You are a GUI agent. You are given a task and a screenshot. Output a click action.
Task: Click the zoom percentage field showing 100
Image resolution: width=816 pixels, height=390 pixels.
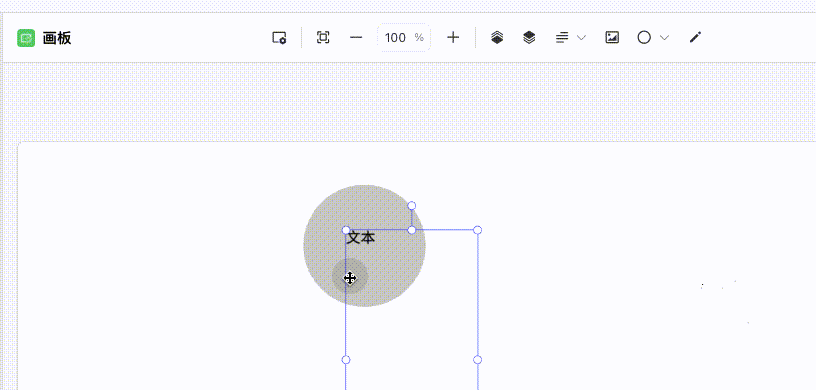pos(404,37)
